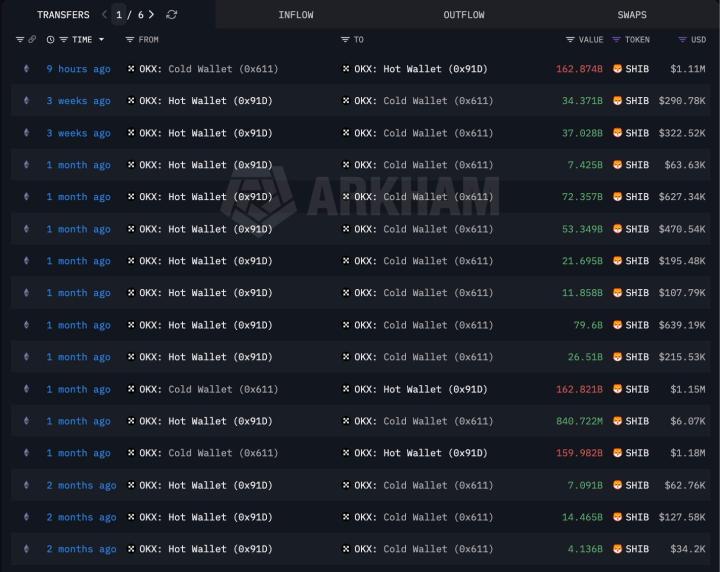The height and width of the screenshot is (572, 720).
Task: Click OKX logo in first row FROM column
Action: (x=131, y=69)
